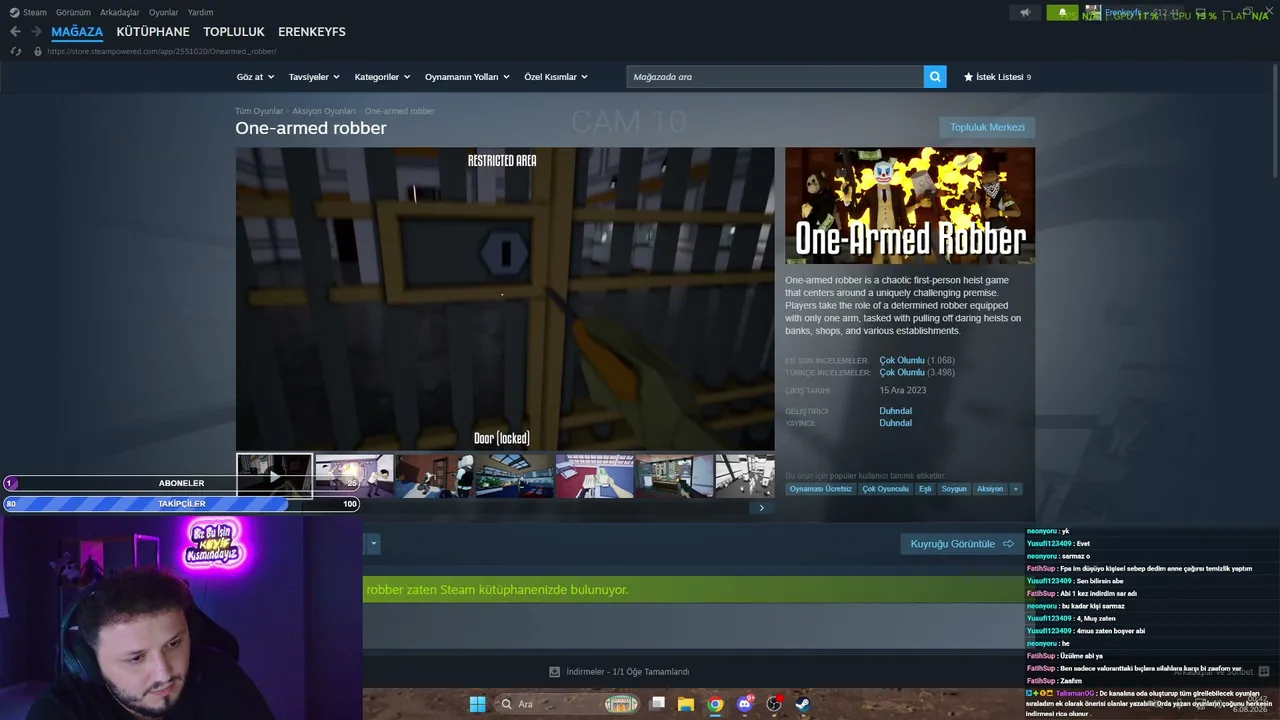
Task: Click the Oynaması Ücretsiz tag
Action: 821,489
